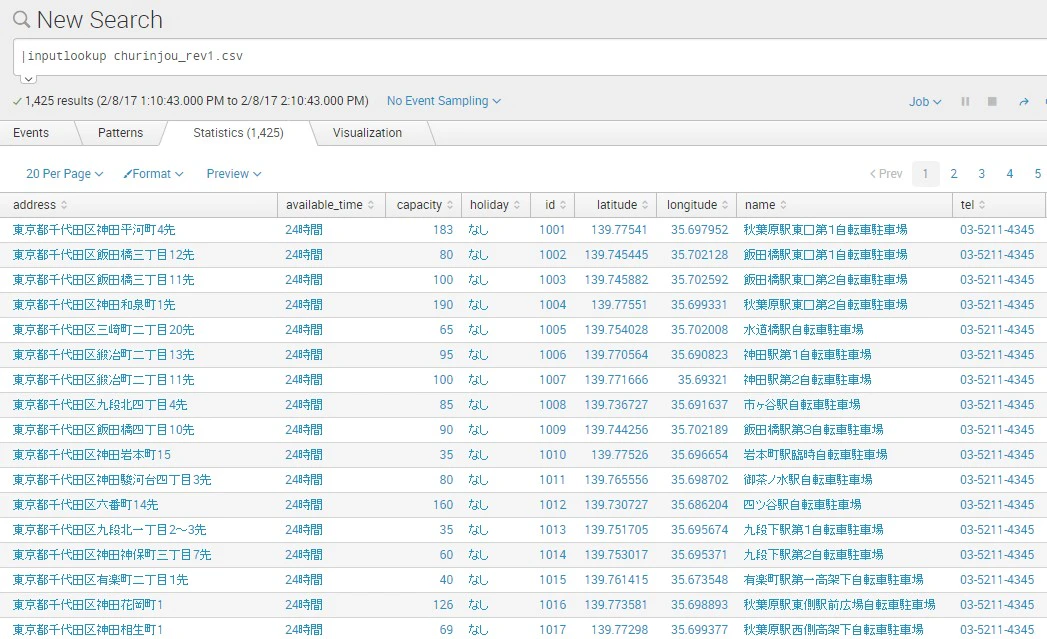
Task: Go to results page 3
Action: [x=982, y=174]
